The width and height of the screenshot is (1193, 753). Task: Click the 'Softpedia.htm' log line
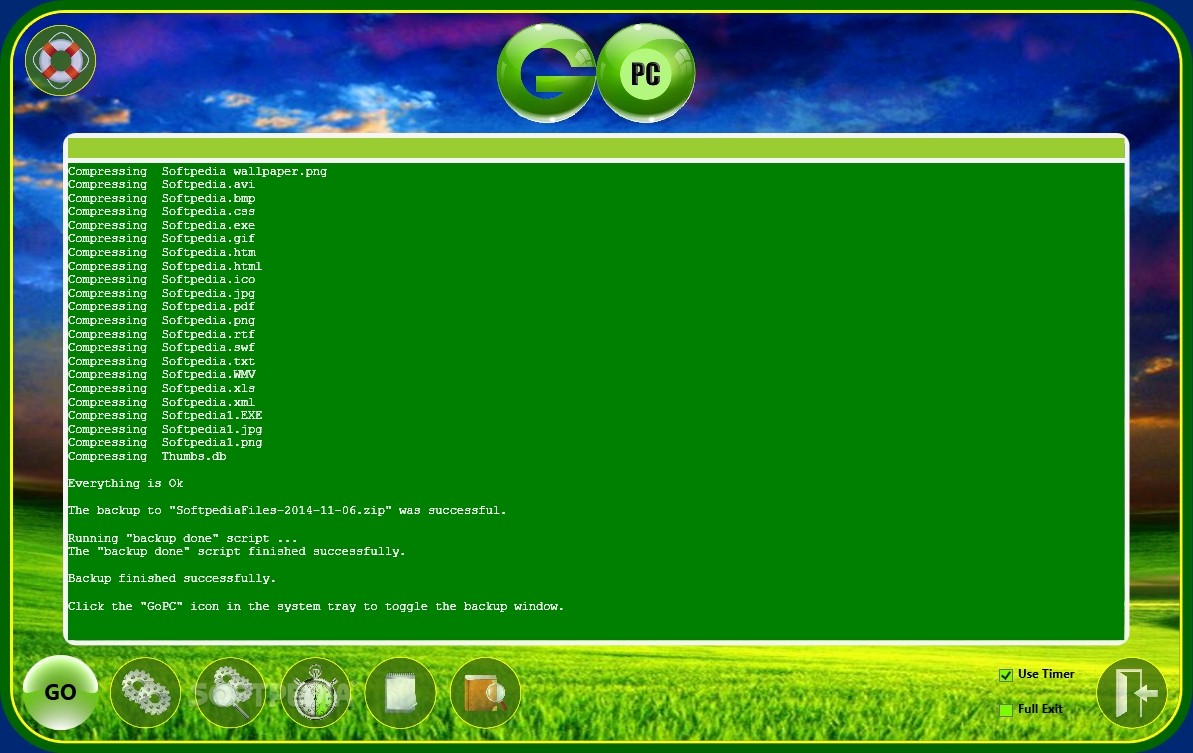click(x=161, y=253)
